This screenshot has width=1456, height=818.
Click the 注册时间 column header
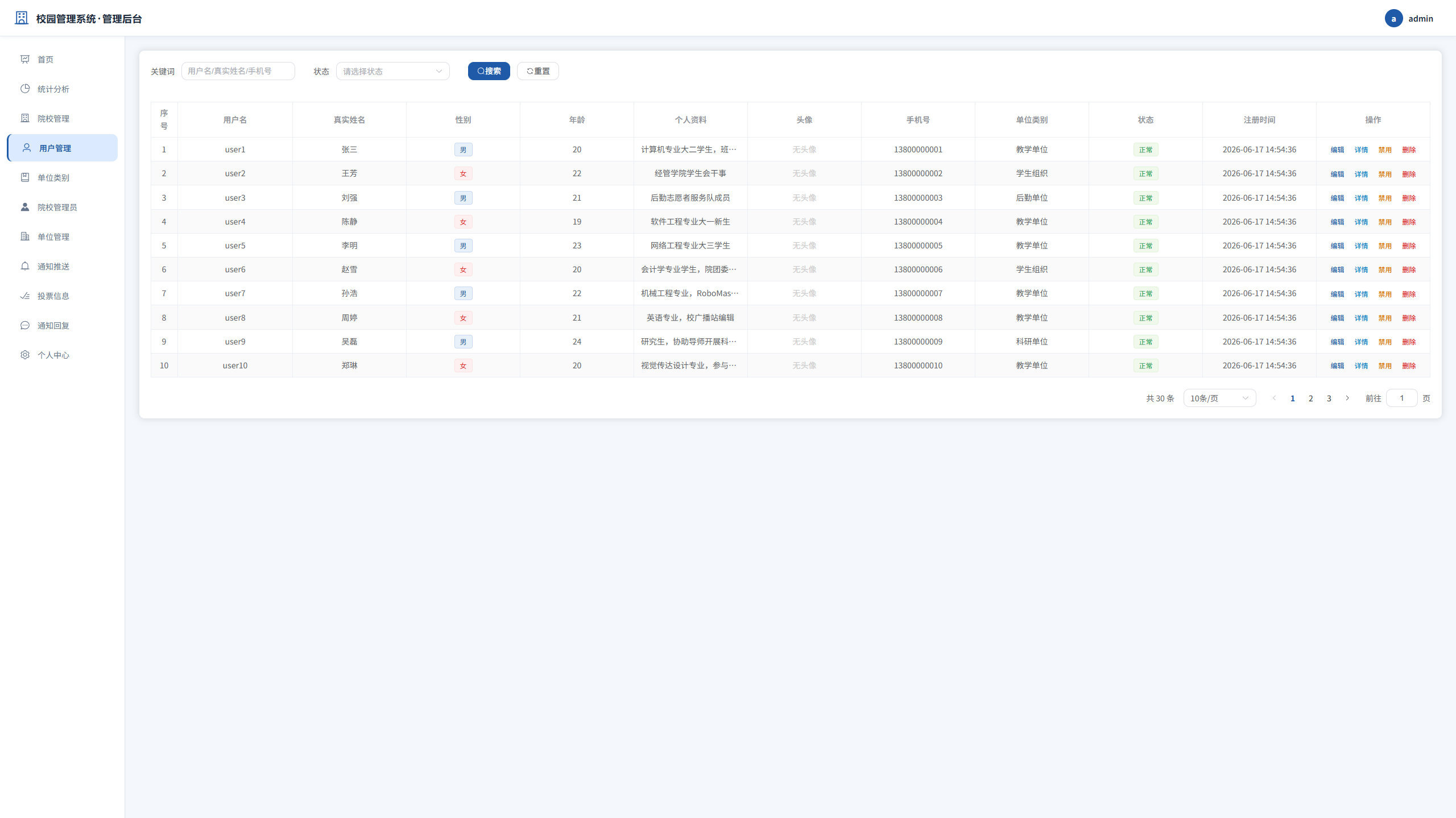coord(1259,120)
